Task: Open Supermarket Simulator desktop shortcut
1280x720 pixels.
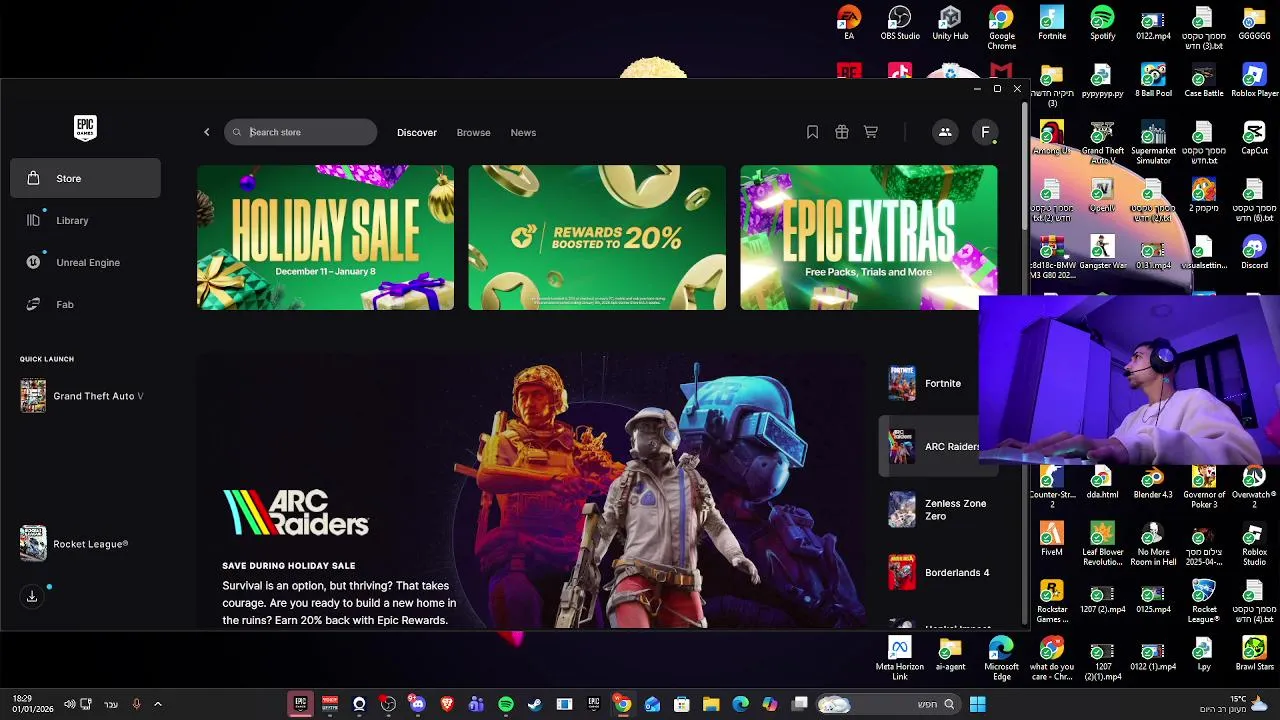Action: pos(1153,143)
